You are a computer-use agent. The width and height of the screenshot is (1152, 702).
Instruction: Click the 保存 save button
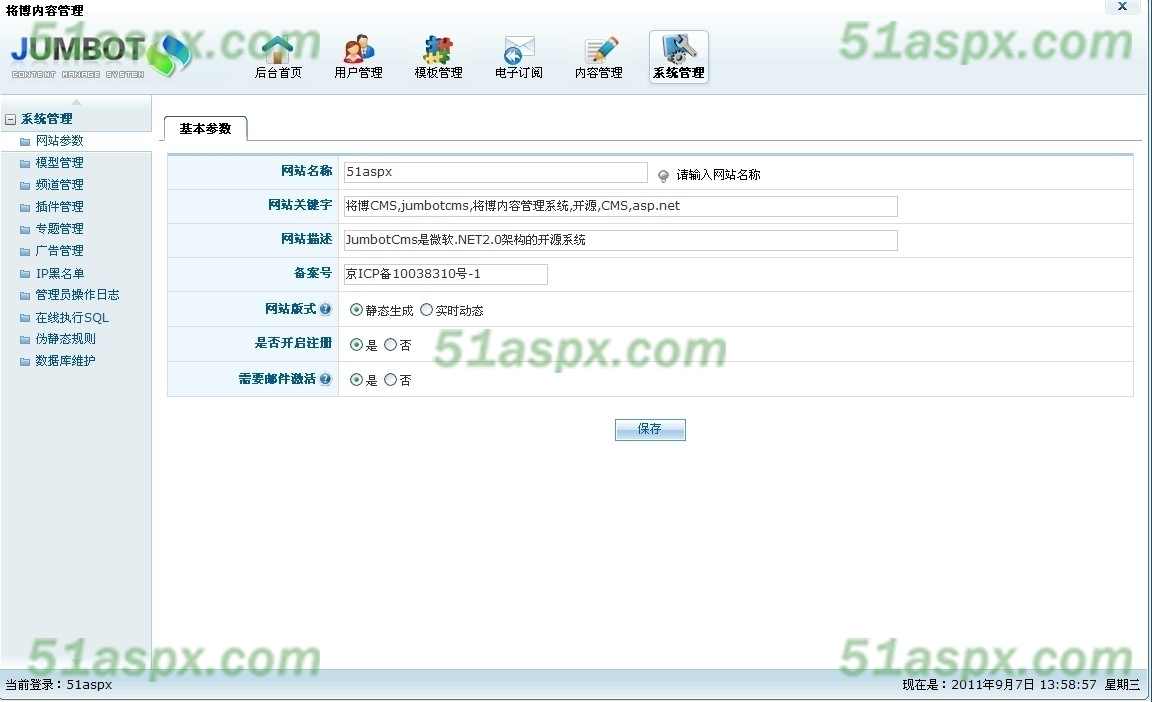[650, 430]
